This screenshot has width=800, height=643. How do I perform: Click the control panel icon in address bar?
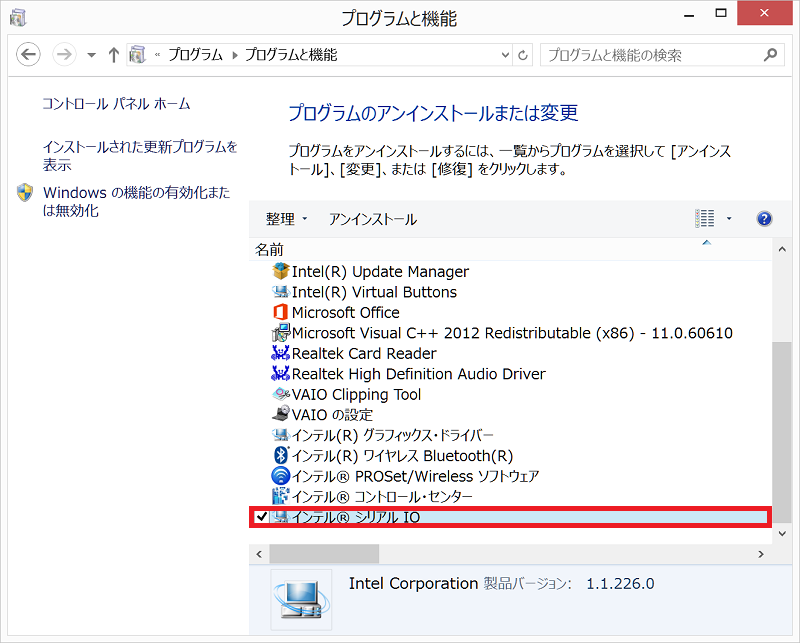pyautogui.click(x=137, y=55)
